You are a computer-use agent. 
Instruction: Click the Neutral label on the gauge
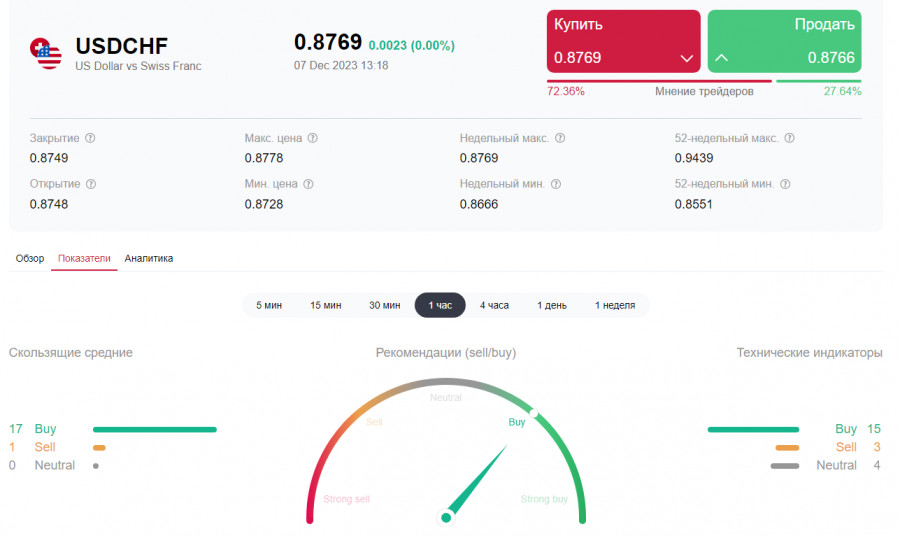click(445, 397)
